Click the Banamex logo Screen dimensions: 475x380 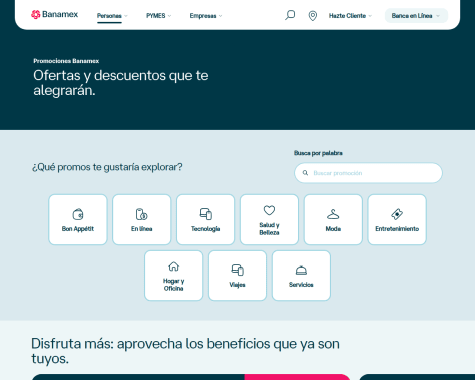click(x=54, y=14)
